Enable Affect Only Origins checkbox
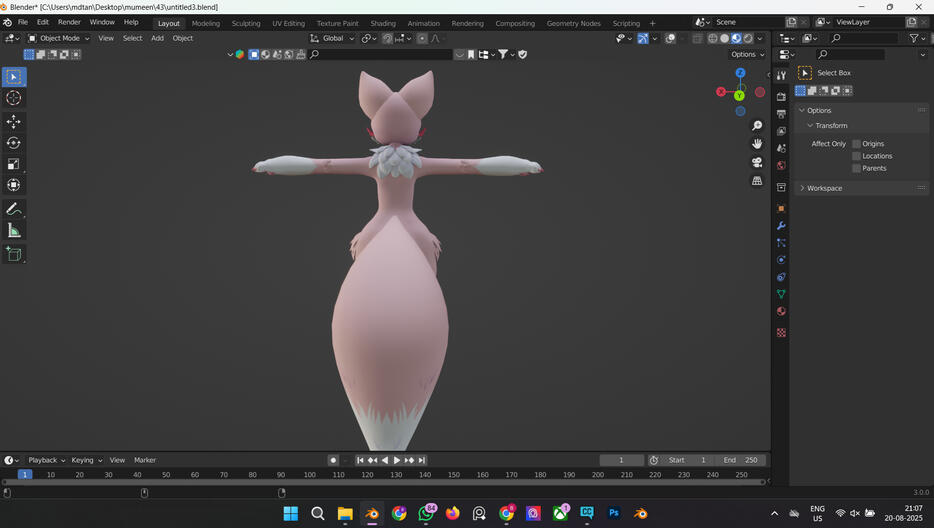Viewport: 934px width, 528px height. [x=857, y=144]
